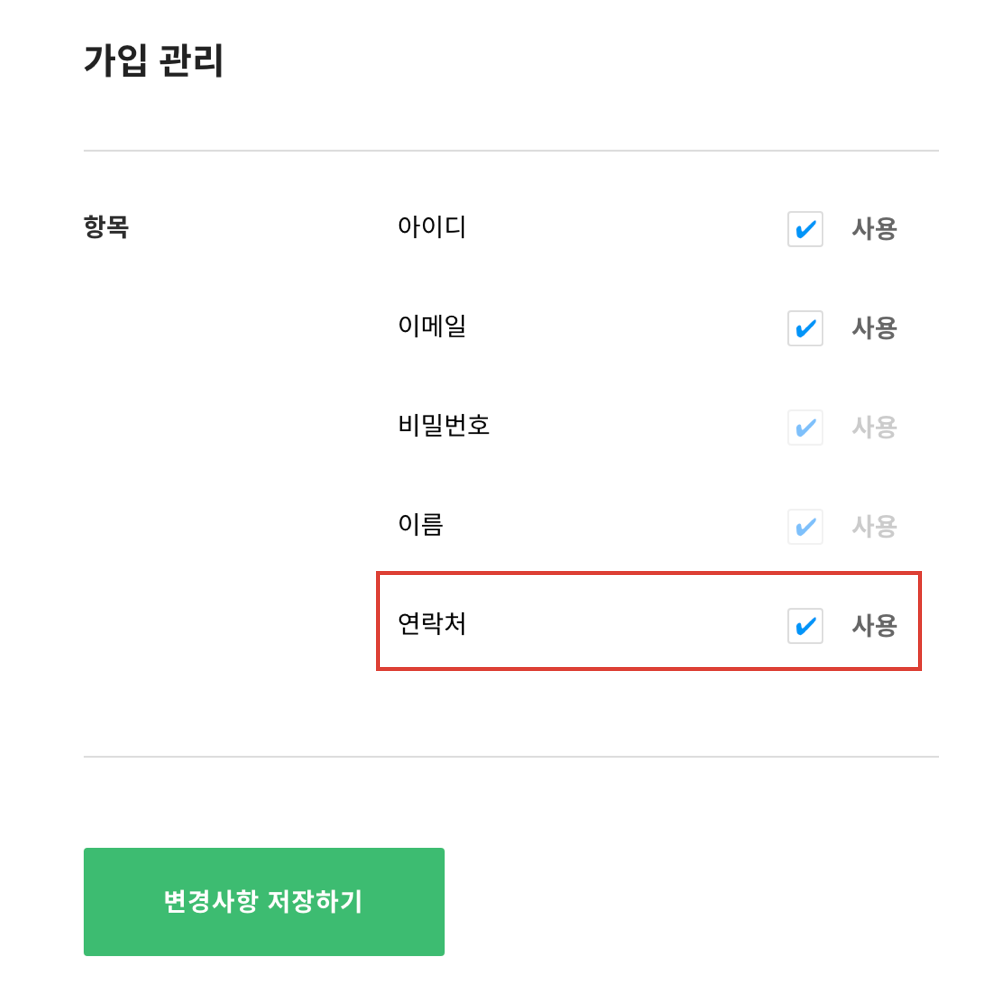
Task: Click greyed 사용 label in 비밀번호 row
Action: click(x=874, y=428)
